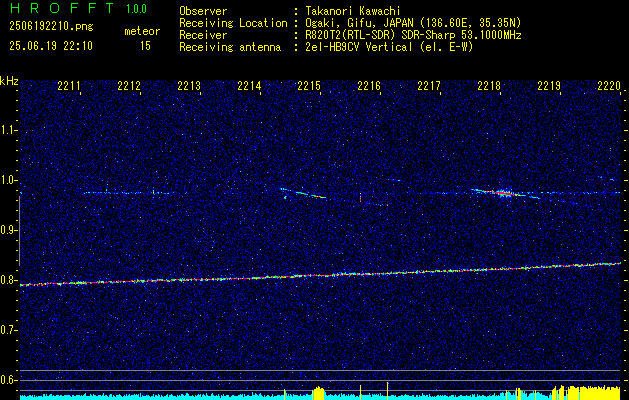Select the version number 1.0.0
The width and height of the screenshot is (629, 400).
[x=136, y=9]
